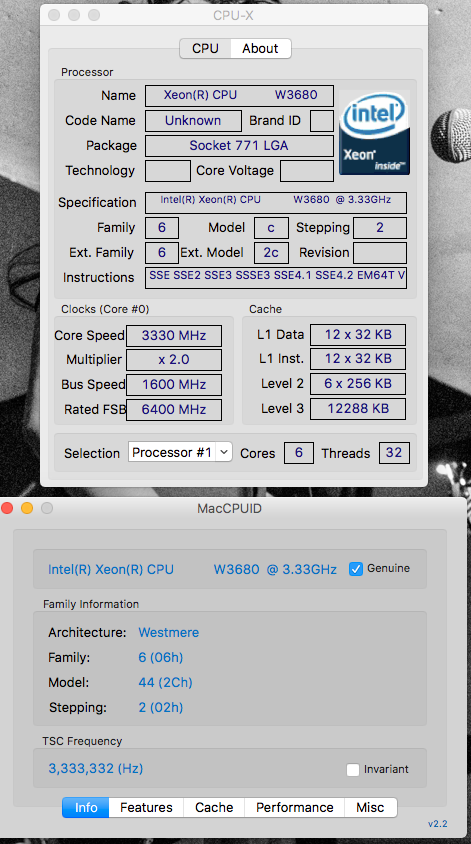Click the TSC Frequency value 3,333,332 (Hz)
Screen dimensions: 471x844
[96, 768]
